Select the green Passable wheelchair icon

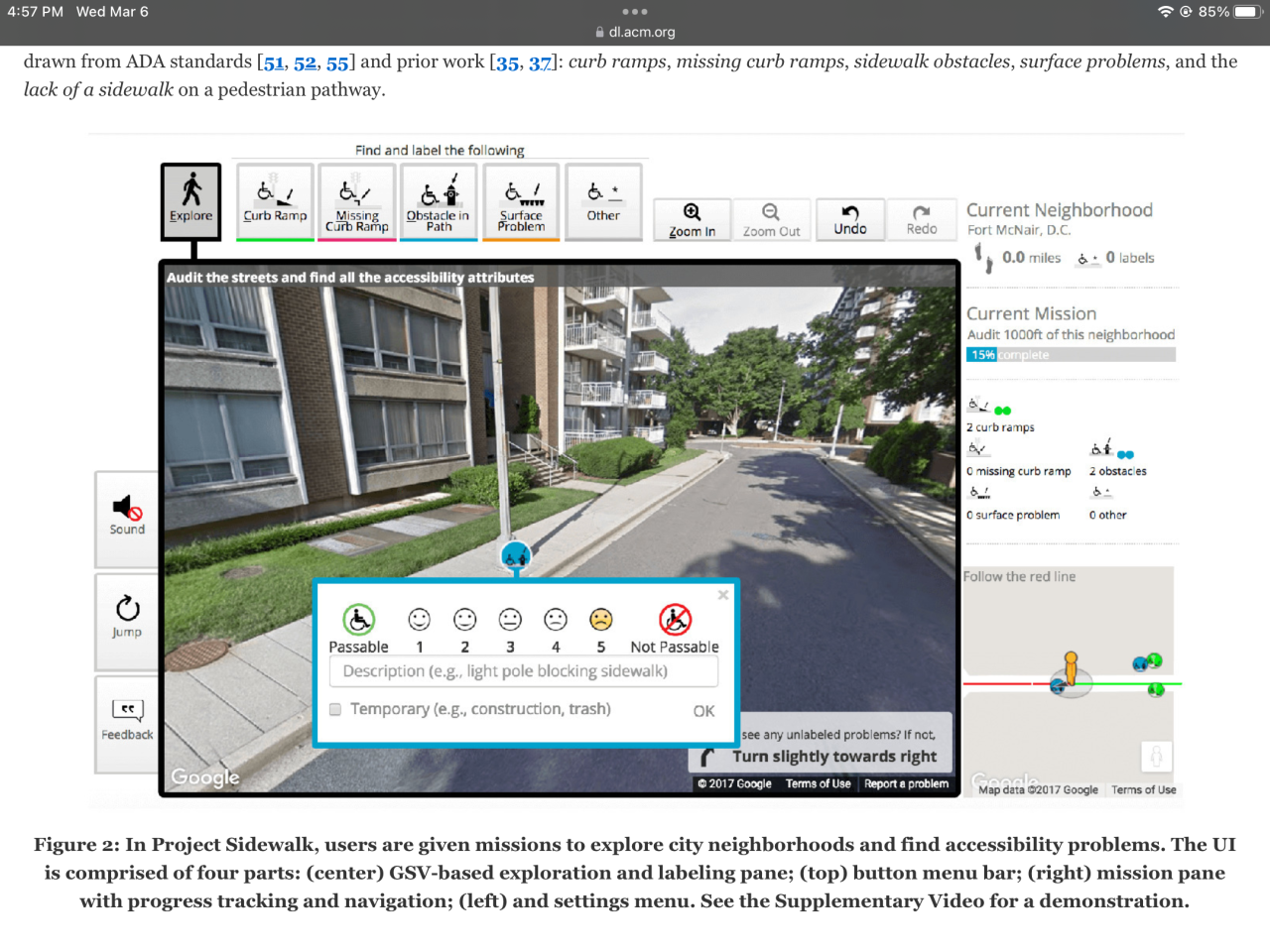coord(359,620)
